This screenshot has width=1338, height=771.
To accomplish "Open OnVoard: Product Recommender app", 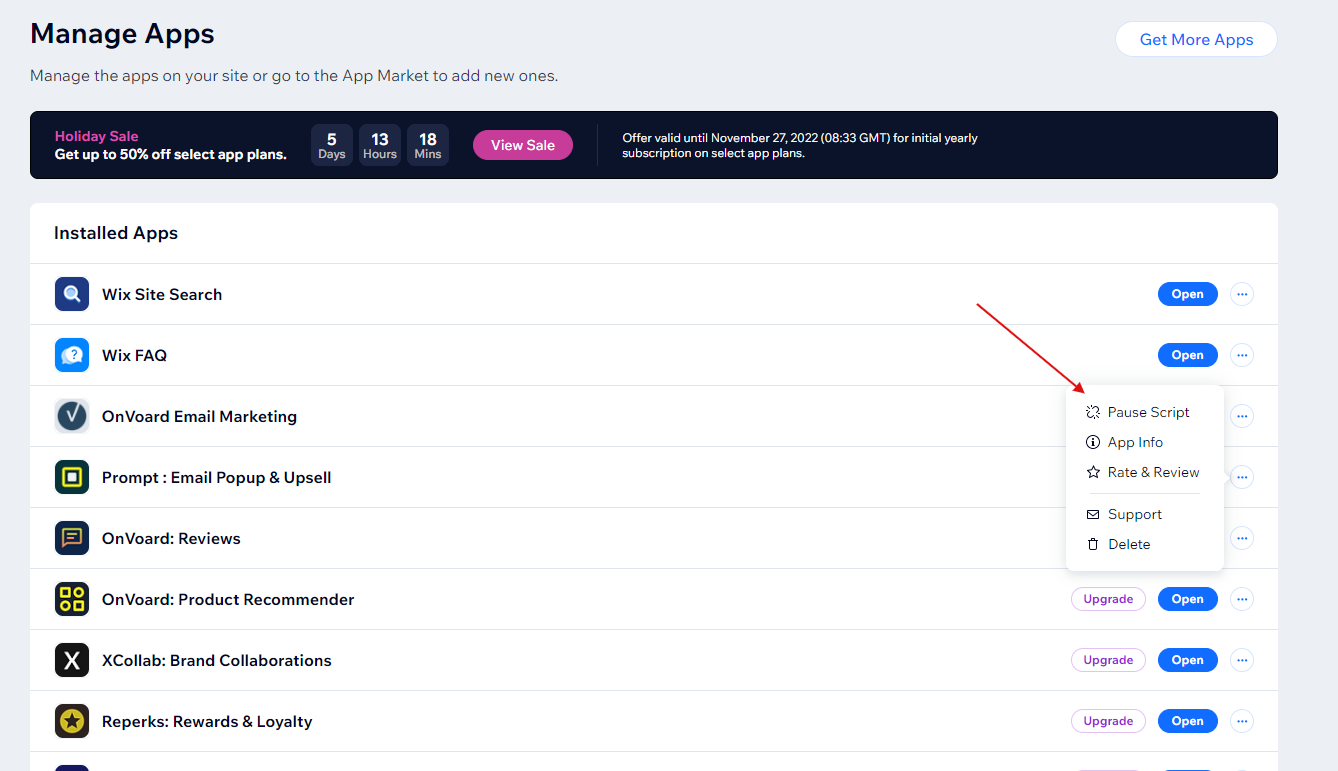I will (1188, 599).
